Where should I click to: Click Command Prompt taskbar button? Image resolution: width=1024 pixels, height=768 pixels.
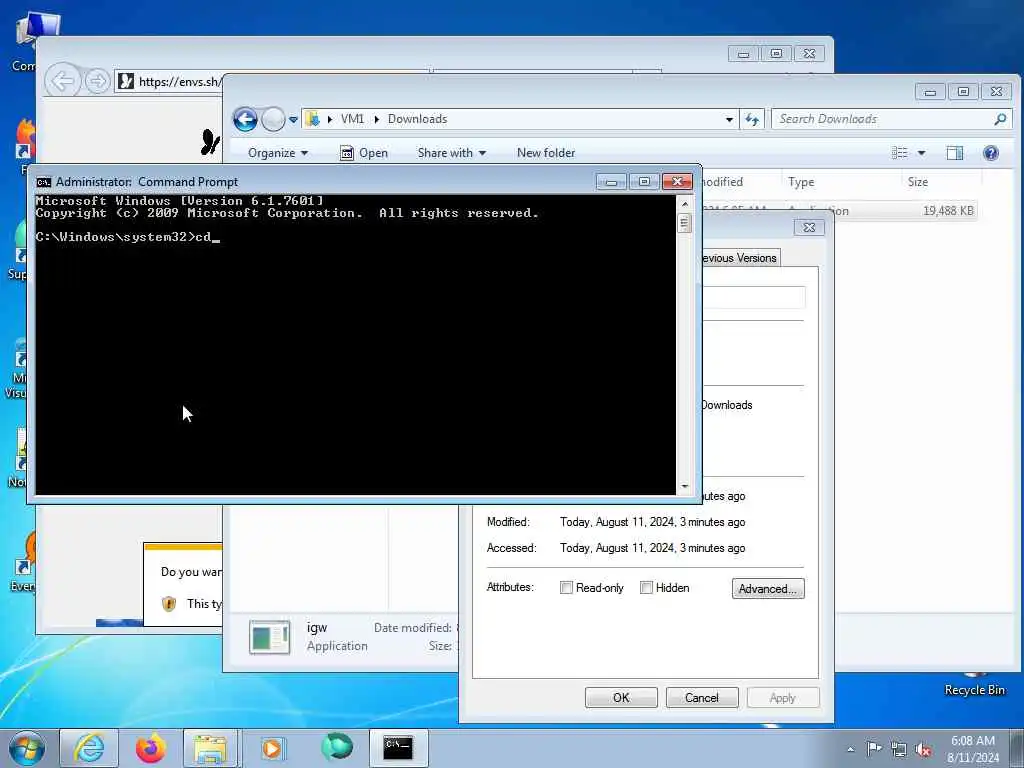398,748
